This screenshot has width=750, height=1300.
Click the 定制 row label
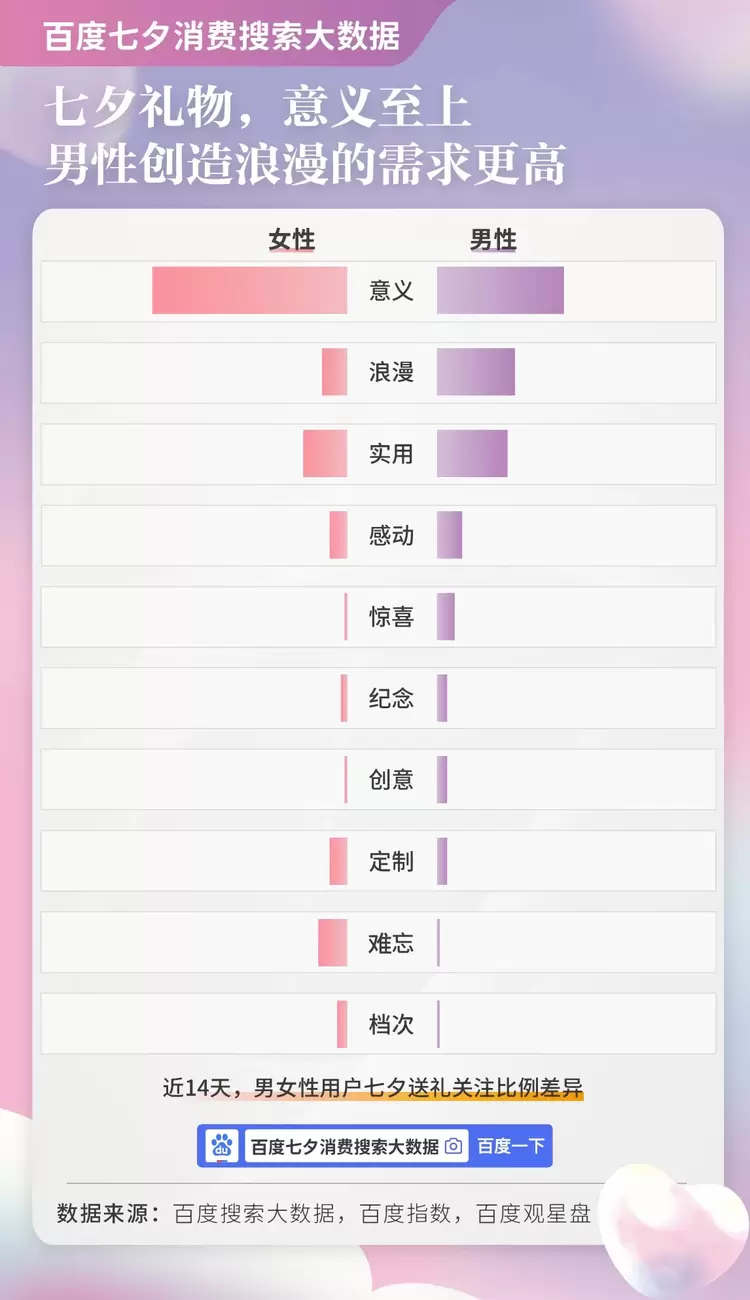(391, 862)
